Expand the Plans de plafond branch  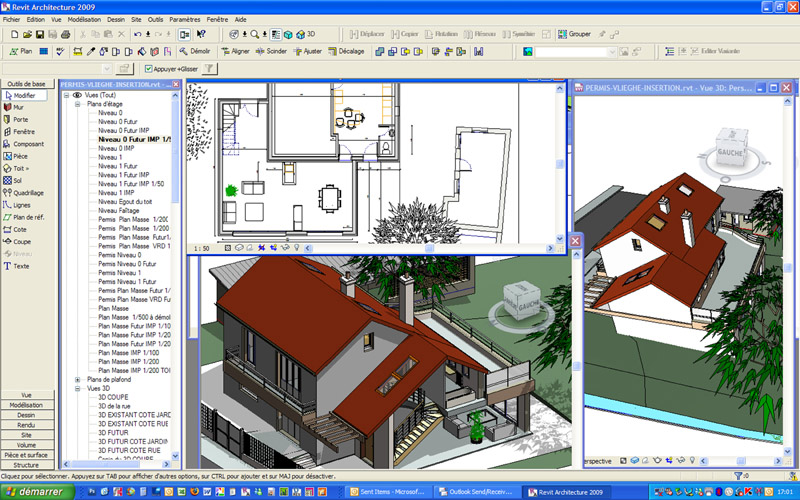77,380
